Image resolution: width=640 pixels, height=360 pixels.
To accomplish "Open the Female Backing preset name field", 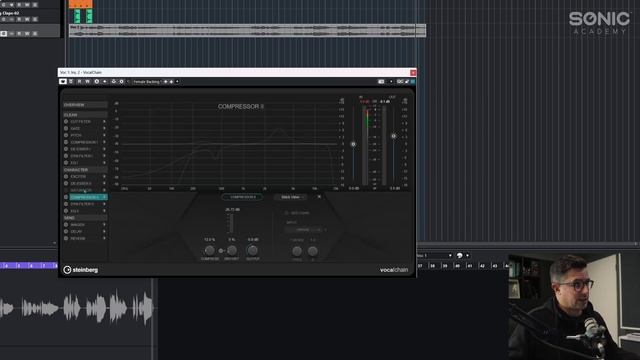I will tap(147, 82).
